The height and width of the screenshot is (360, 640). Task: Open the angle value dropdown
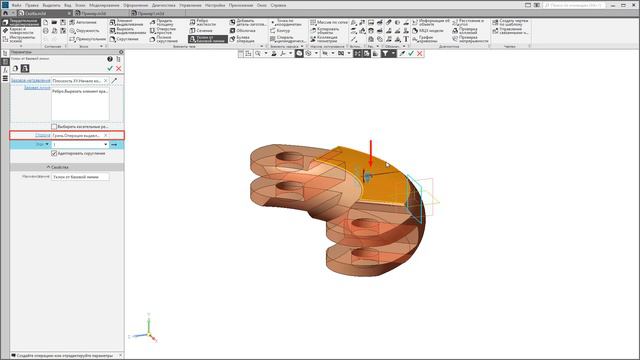[x=106, y=144]
